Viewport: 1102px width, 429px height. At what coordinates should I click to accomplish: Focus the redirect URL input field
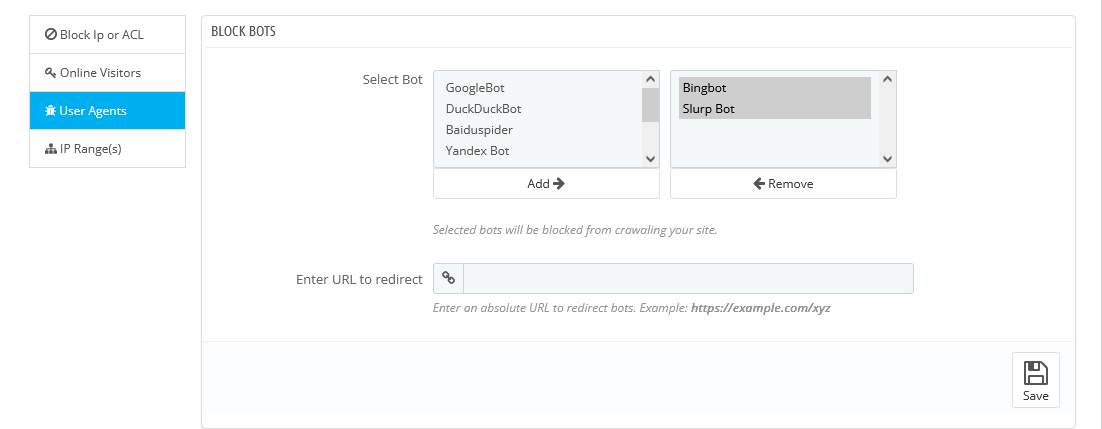(688, 279)
